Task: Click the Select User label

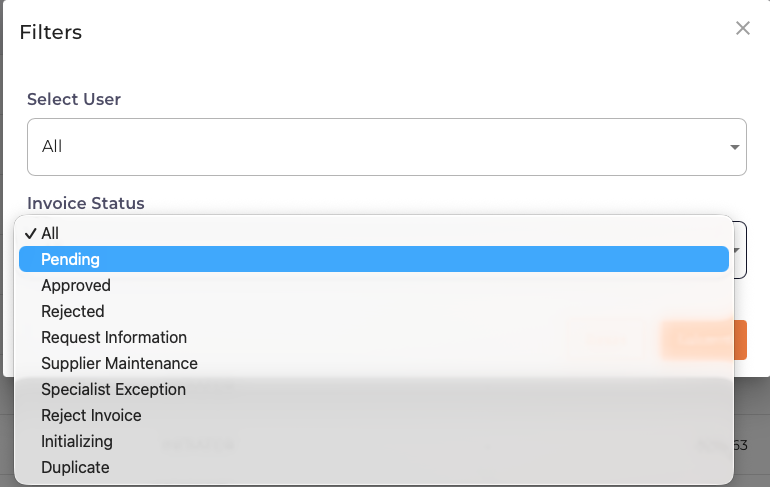Action: pyautogui.click(x=74, y=99)
